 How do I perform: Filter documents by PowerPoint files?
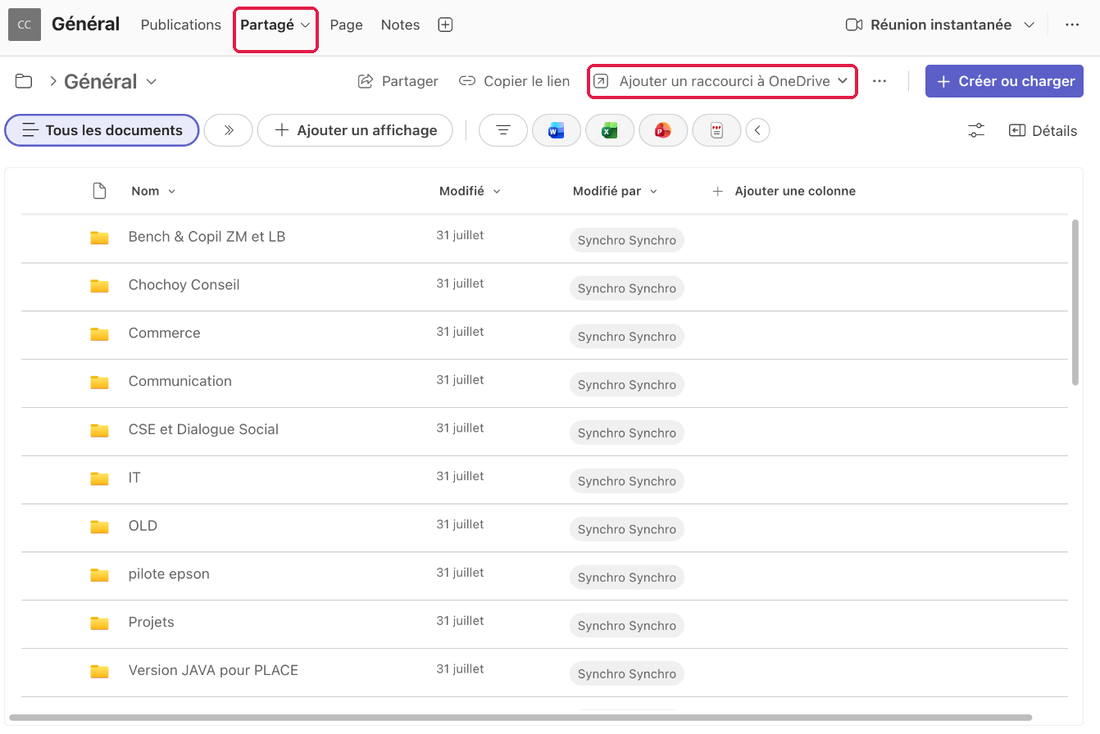pyautogui.click(x=663, y=131)
